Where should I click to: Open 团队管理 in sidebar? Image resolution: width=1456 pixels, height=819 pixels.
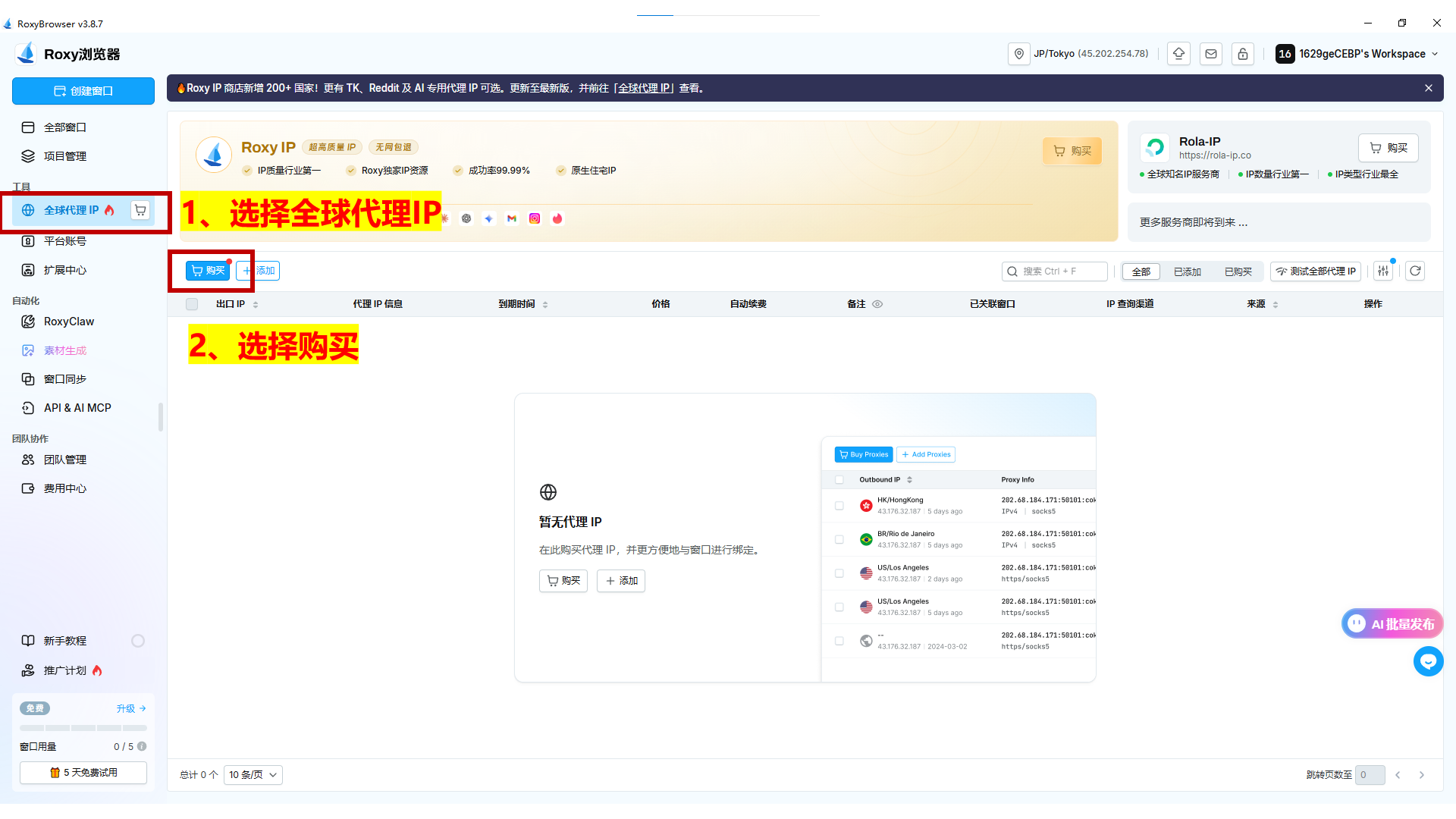pyautogui.click(x=83, y=460)
